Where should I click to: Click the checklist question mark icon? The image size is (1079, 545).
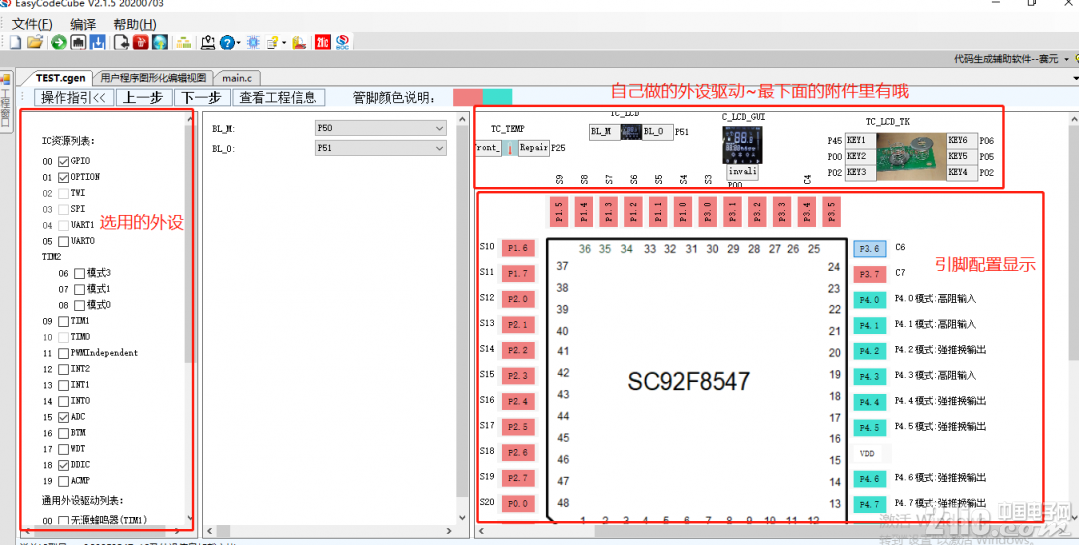pyautogui.click(x=273, y=43)
